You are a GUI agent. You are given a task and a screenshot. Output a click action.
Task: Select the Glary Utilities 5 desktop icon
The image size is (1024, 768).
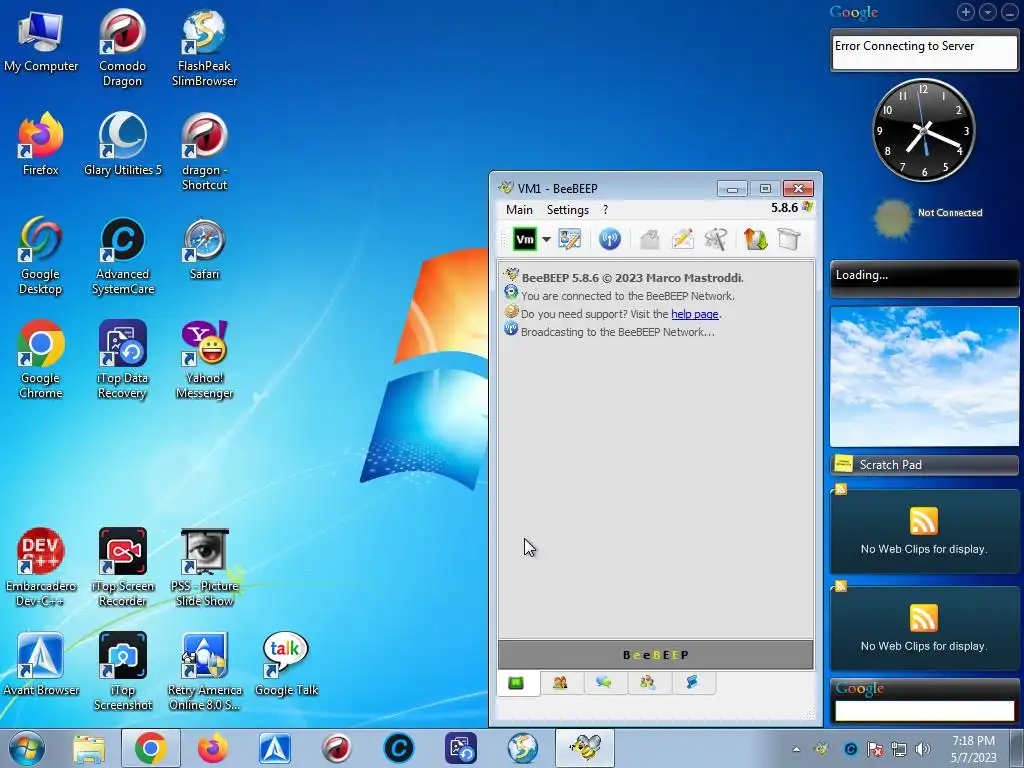pos(123,145)
